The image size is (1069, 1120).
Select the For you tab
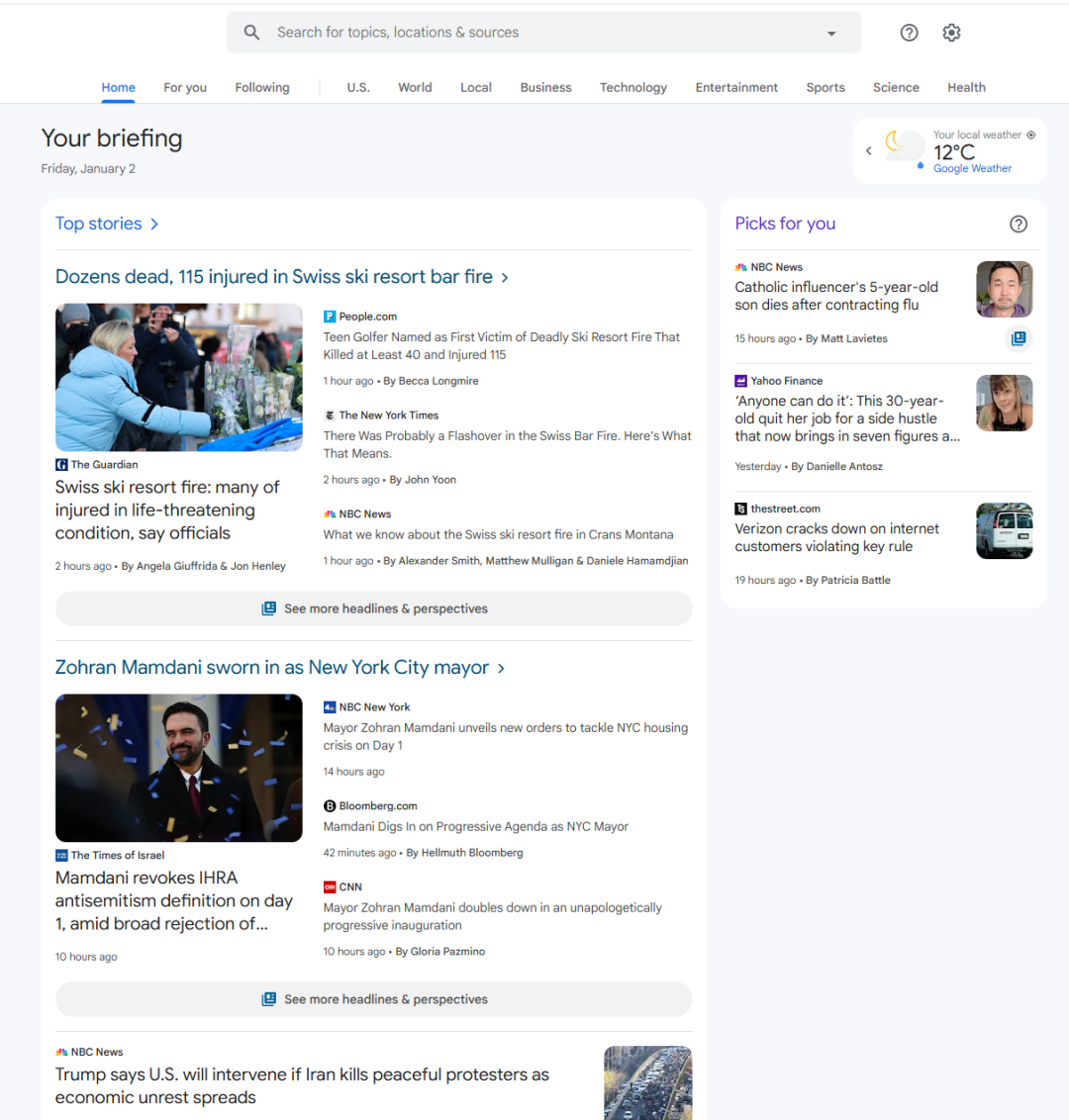(x=185, y=87)
